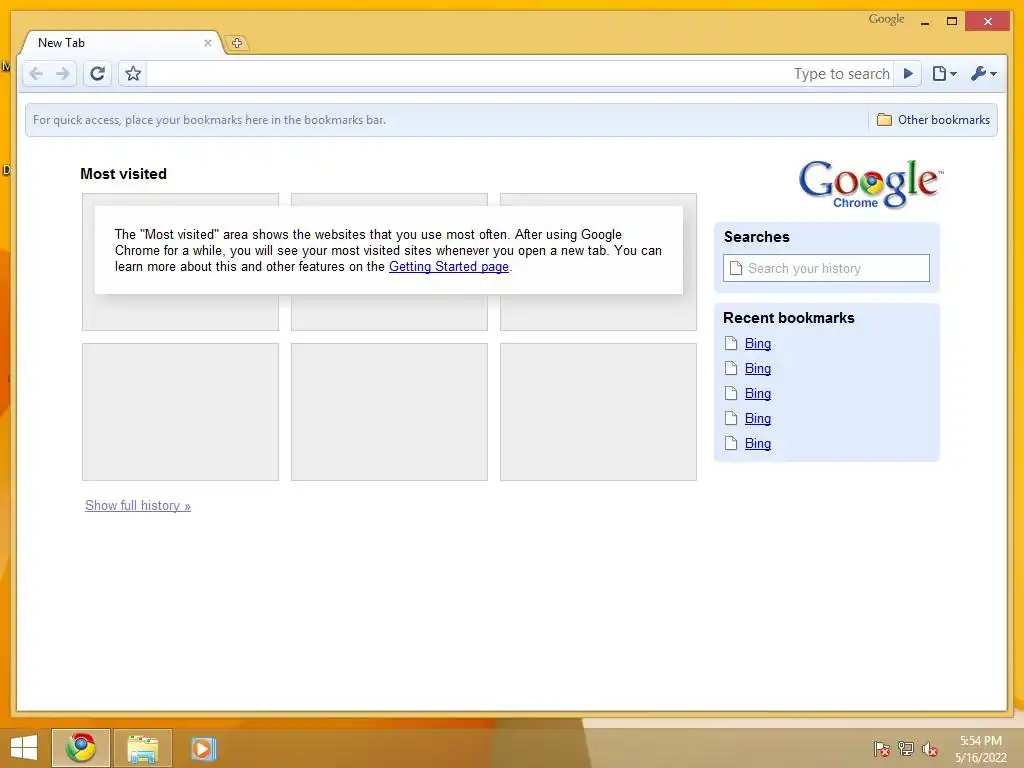Image resolution: width=1024 pixels, height=768 pixels.
Task: Select the bottom-left most visited thumbnail
Action: pos(180,412)
